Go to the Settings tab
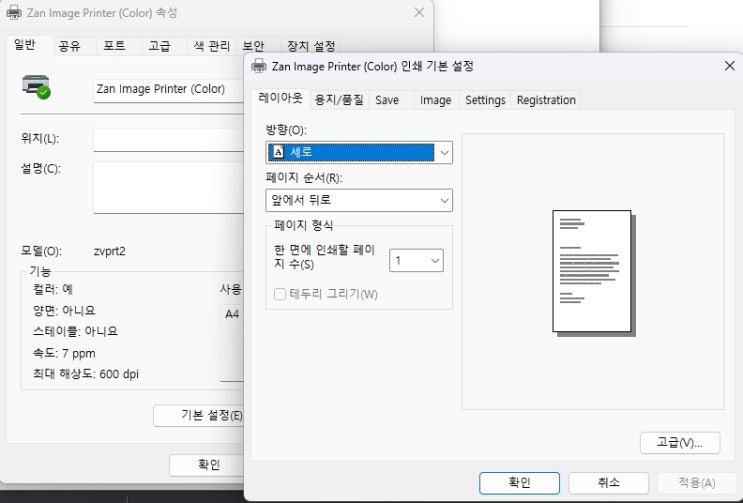Viewport: 743px width, 503px height. 485,100
